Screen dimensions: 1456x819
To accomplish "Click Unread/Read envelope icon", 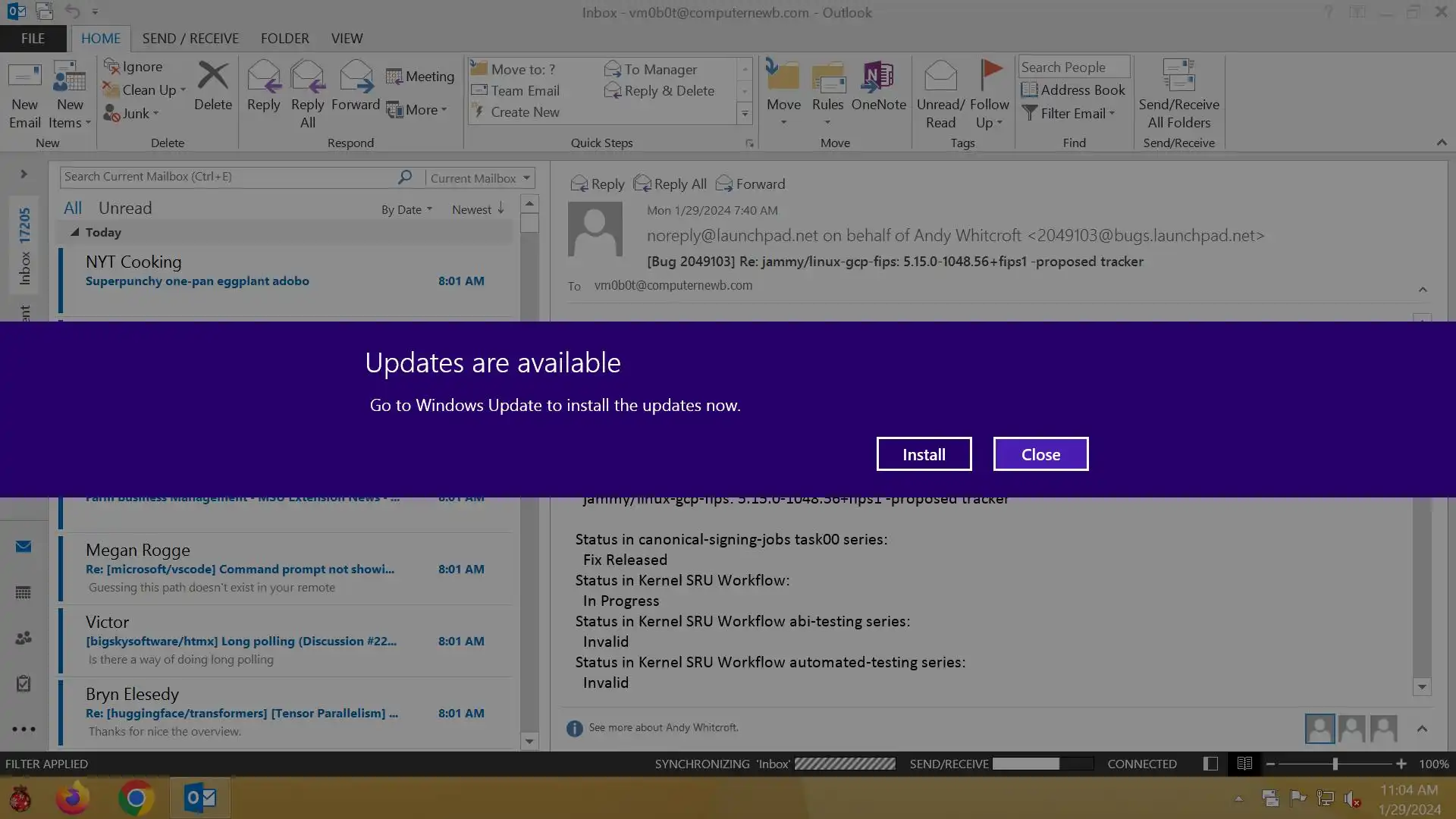I will click(940, 77).
